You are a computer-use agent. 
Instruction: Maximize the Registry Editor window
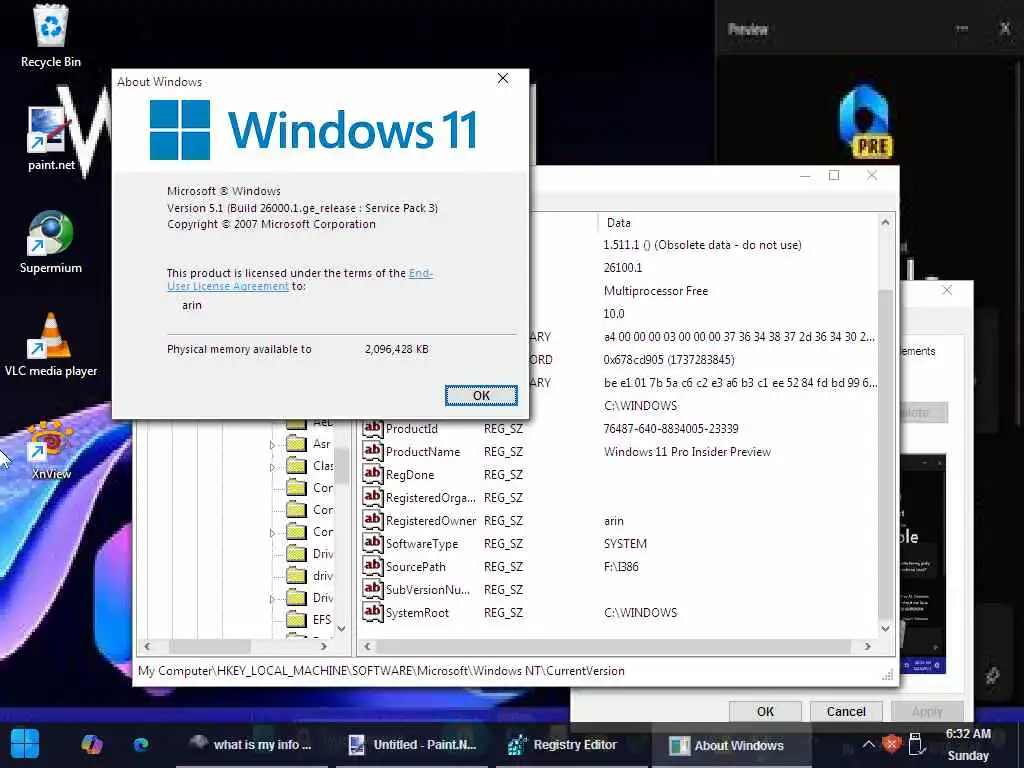[x=834, y=175]
